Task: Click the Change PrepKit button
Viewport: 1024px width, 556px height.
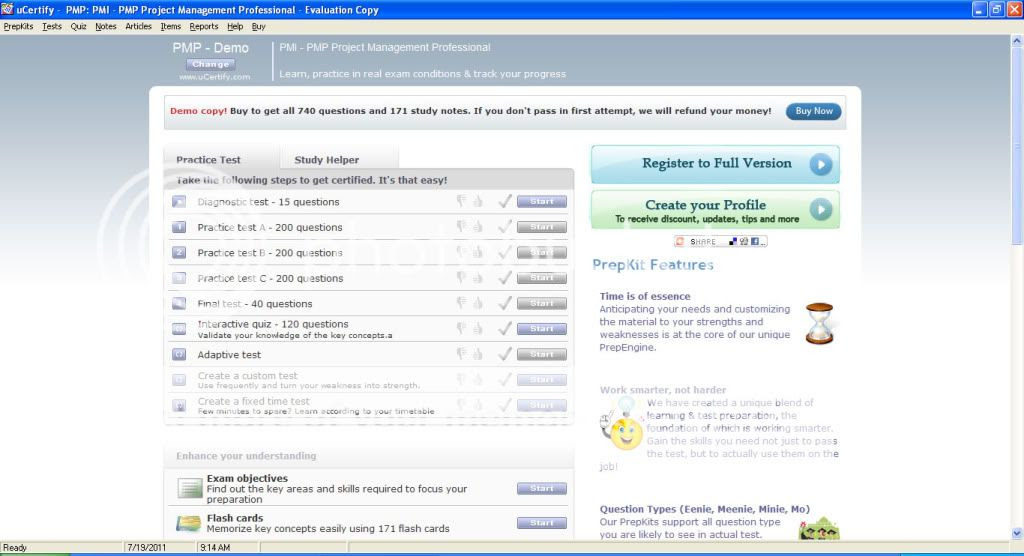Action: coord(210,64)
